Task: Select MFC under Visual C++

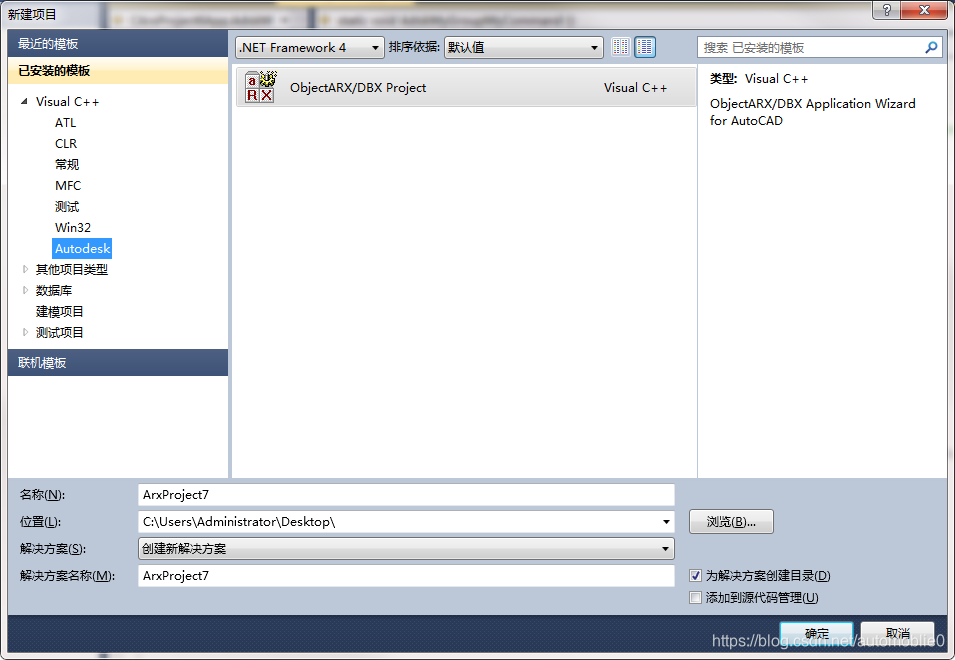Action: pos(68,186)
